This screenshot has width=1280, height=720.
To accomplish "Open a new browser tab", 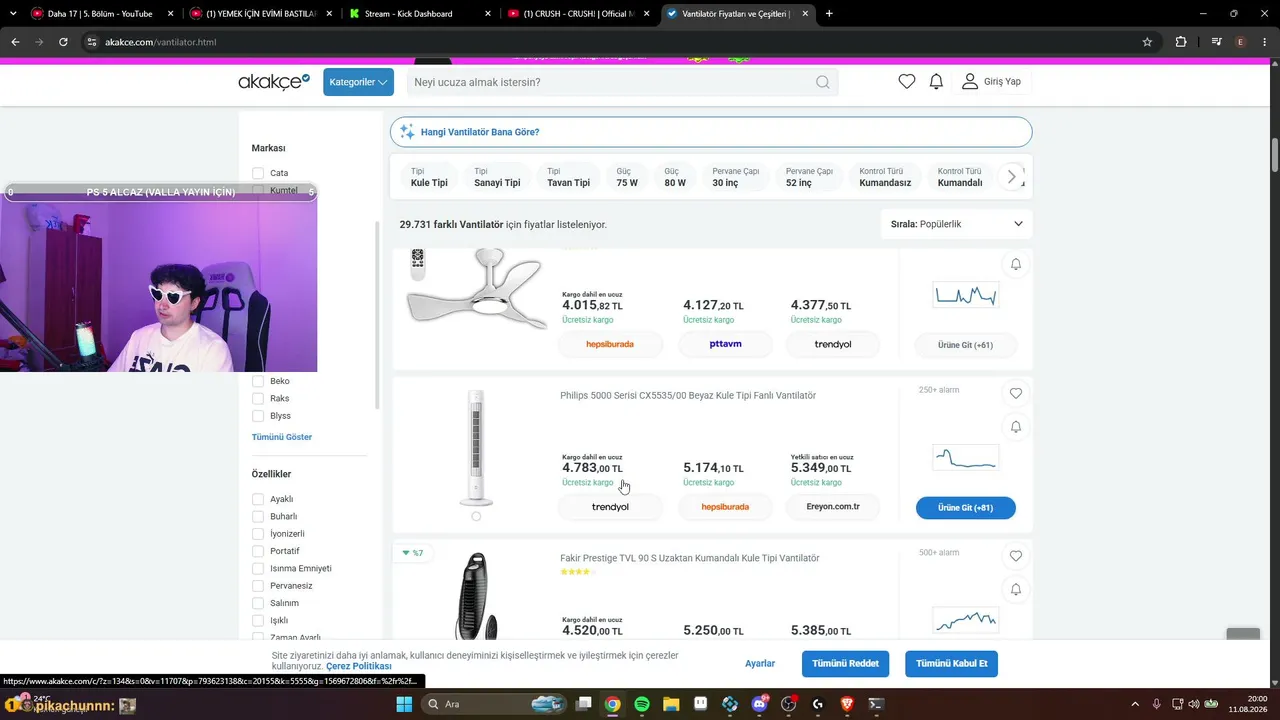I will tap(829, 14).
